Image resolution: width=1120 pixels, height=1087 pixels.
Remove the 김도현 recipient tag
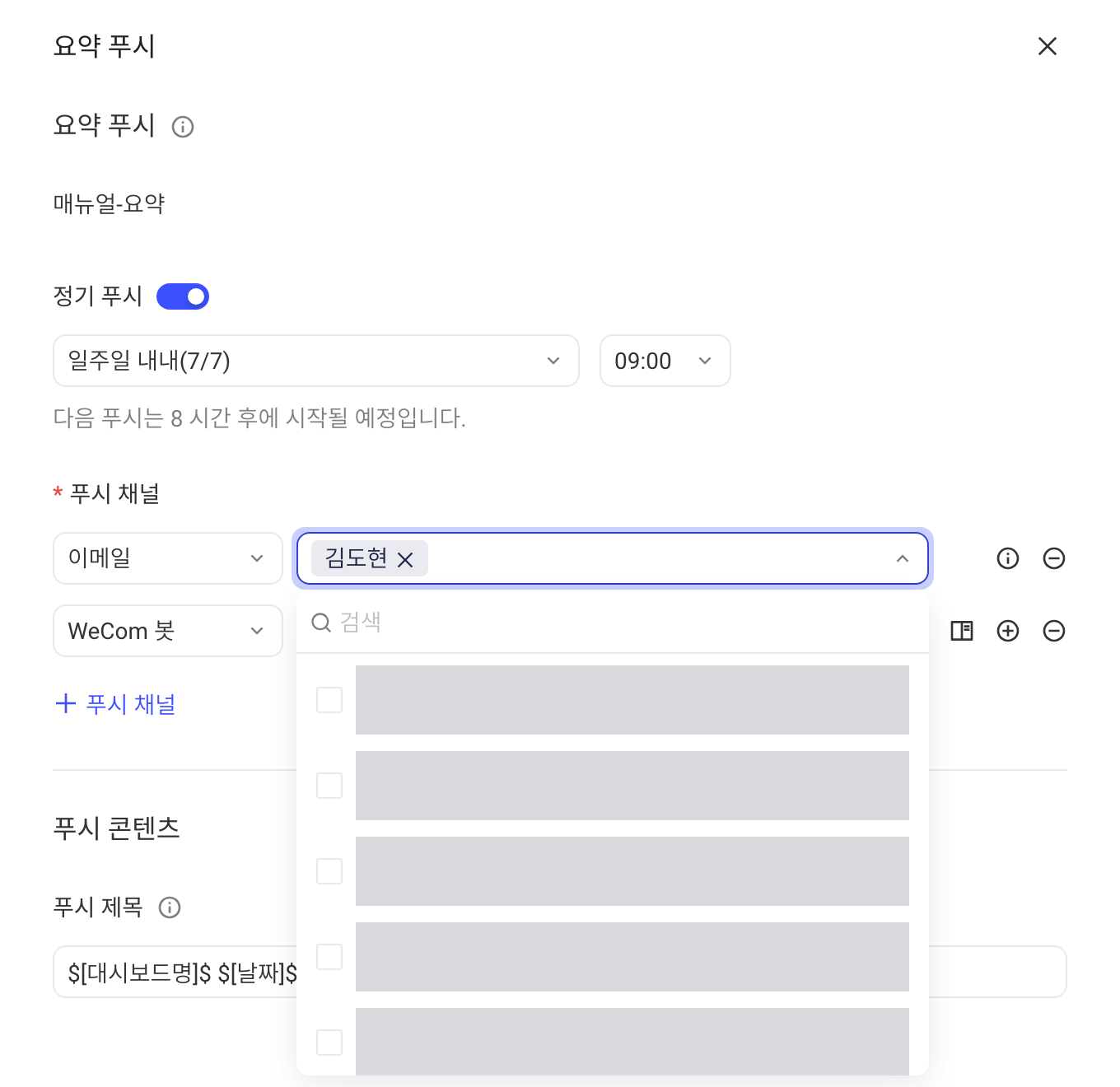tap(405, 560)
